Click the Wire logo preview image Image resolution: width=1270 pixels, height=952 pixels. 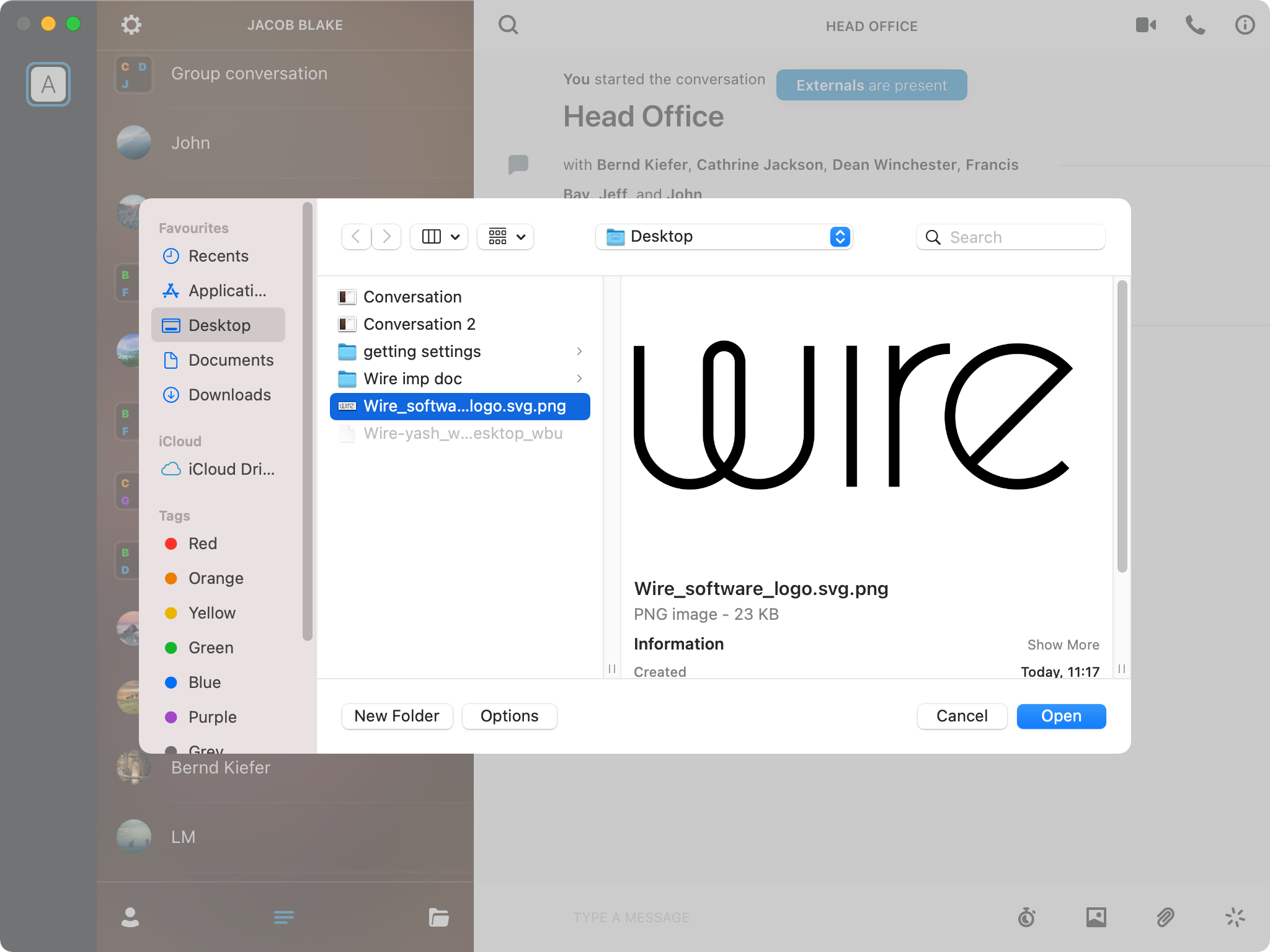click(x=853, y=415)
